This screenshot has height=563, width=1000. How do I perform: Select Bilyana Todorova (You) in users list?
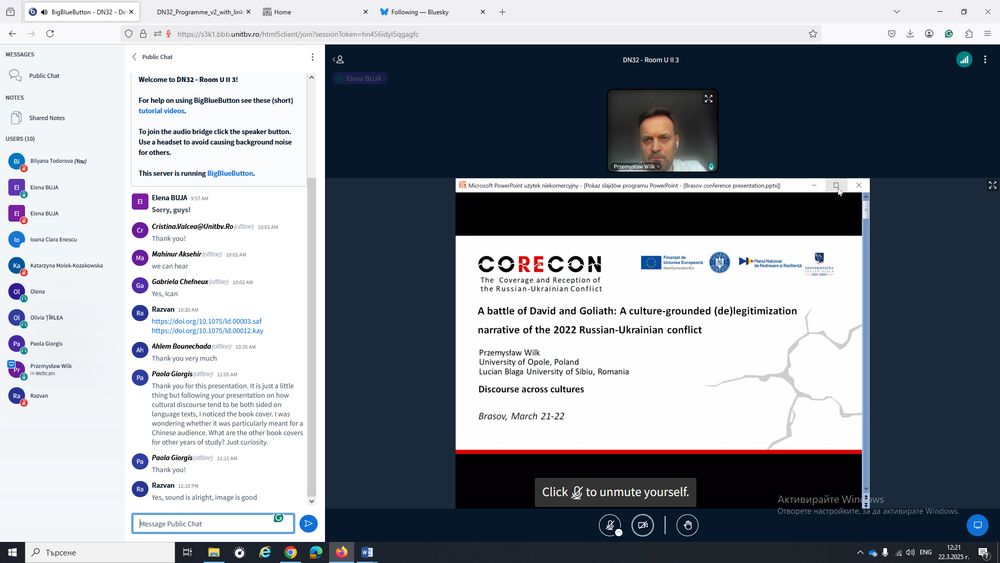tap(57, 161)
